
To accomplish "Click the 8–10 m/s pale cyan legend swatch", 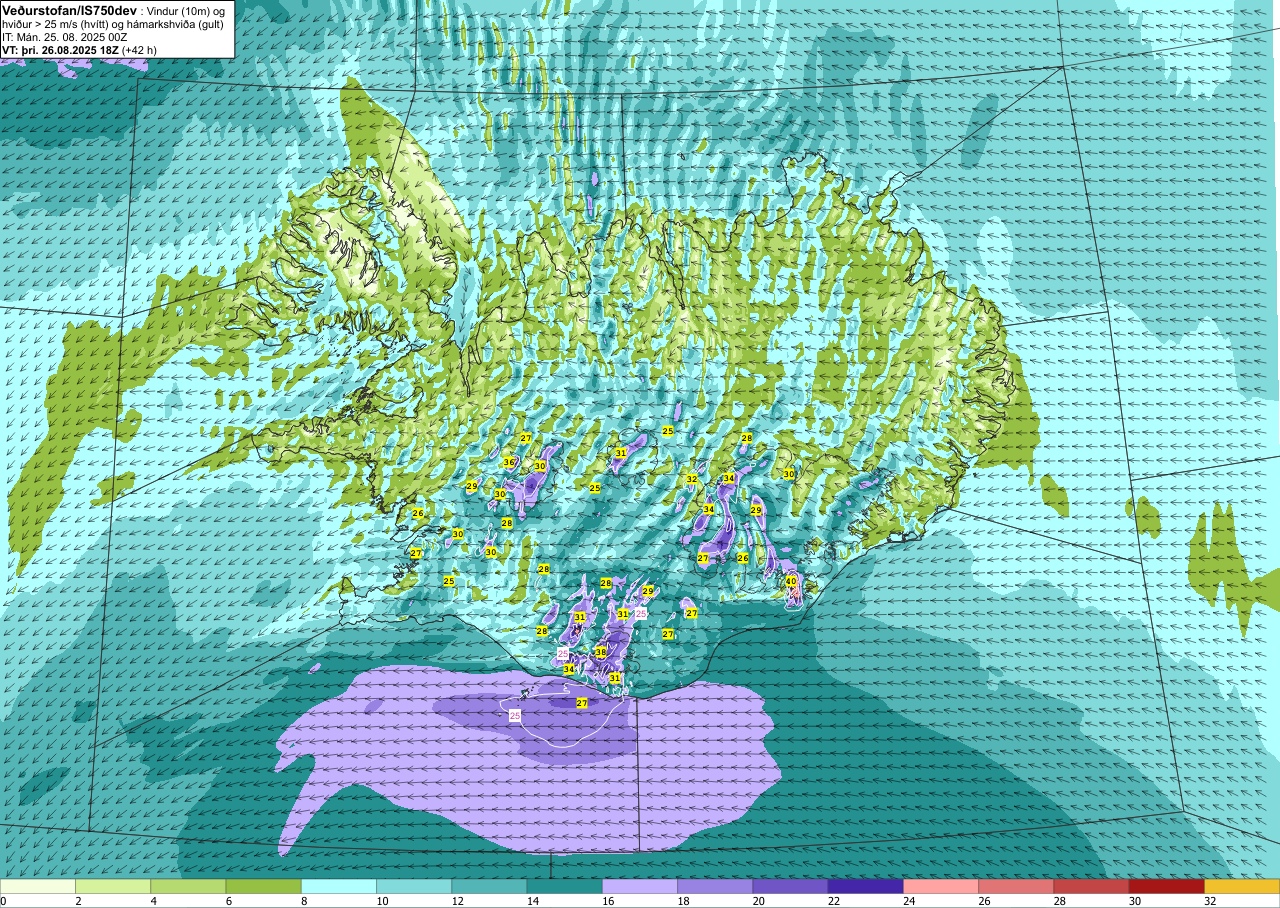I will click(339, 886).
